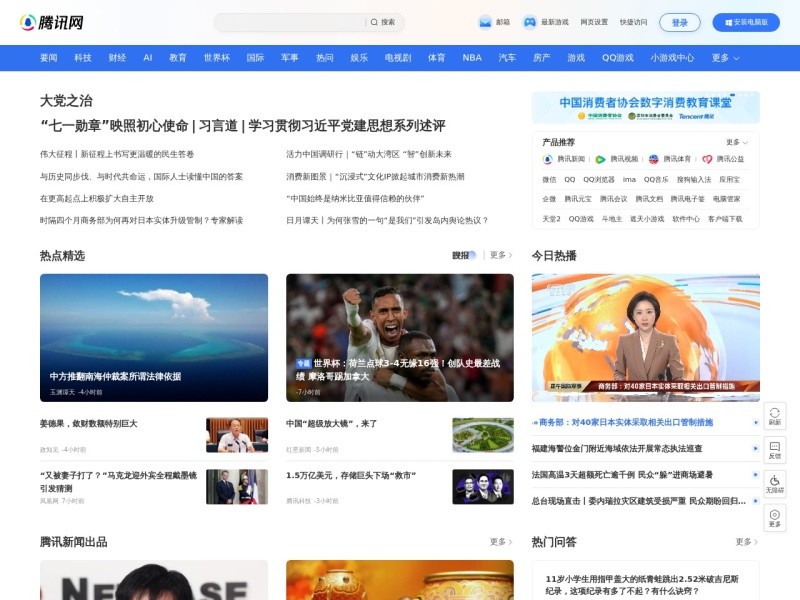Open the QQ浏览器 product link
This screenshot has width=800, height=600.
(599, 180)
